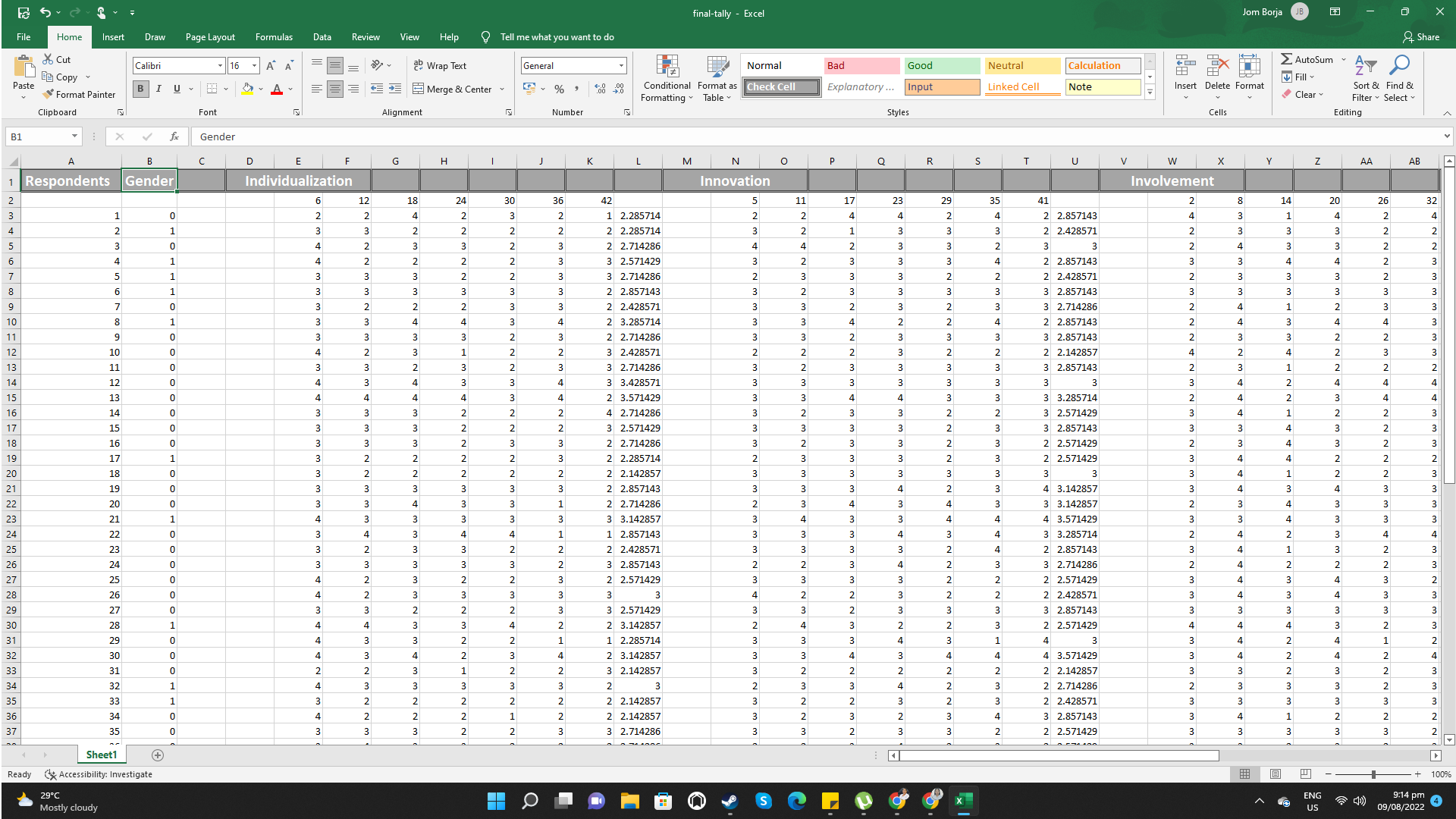The image size is (1456, 819).
Task: Open the File menu tab
Action: click(x=24, y=37)
